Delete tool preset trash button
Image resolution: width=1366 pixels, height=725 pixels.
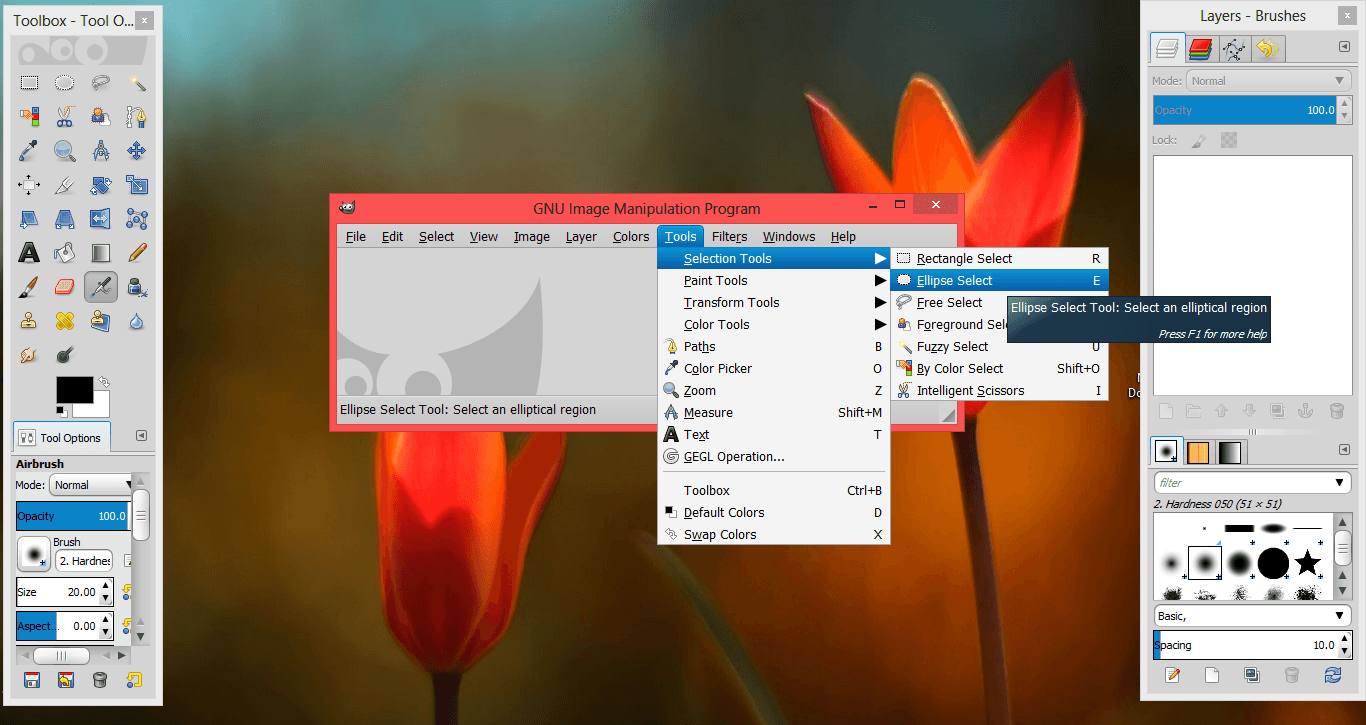tap(100, 681)
